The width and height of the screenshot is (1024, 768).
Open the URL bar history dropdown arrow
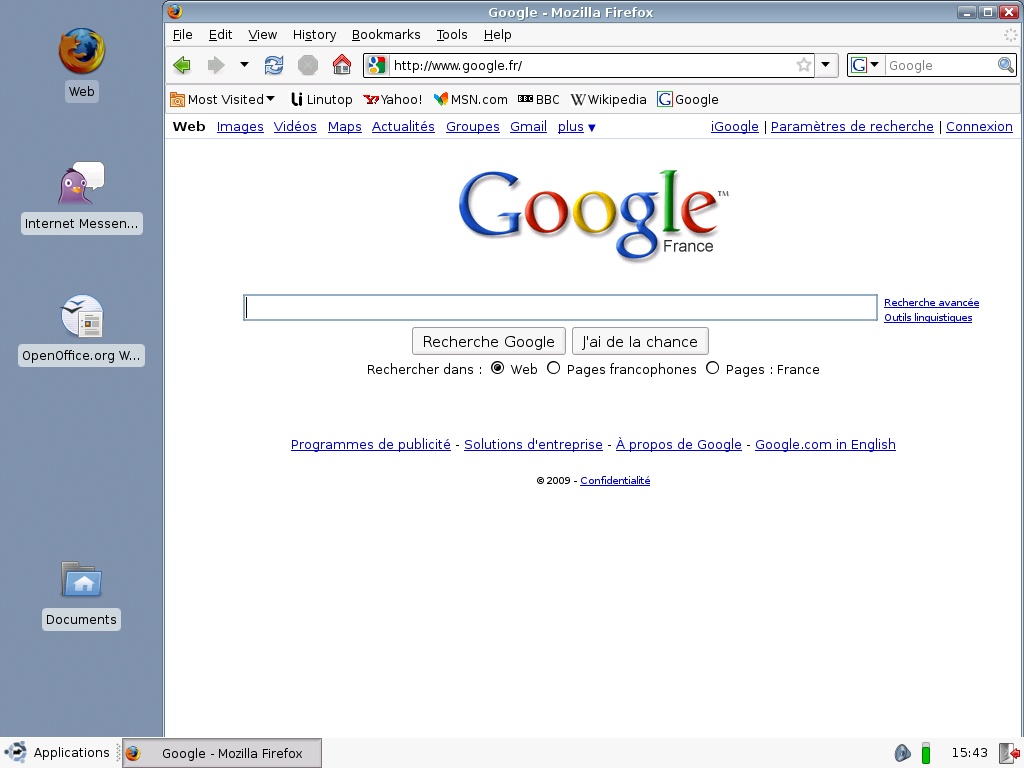click(825, 65)
